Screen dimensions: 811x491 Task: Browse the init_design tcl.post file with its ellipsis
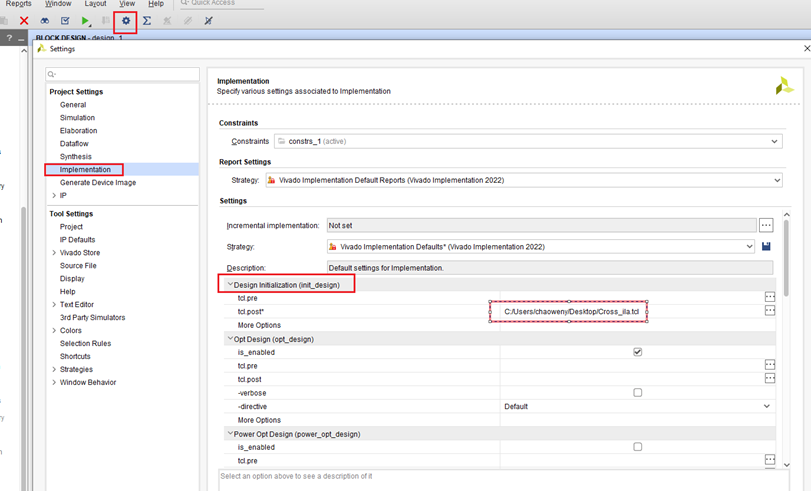coord(770,310)
